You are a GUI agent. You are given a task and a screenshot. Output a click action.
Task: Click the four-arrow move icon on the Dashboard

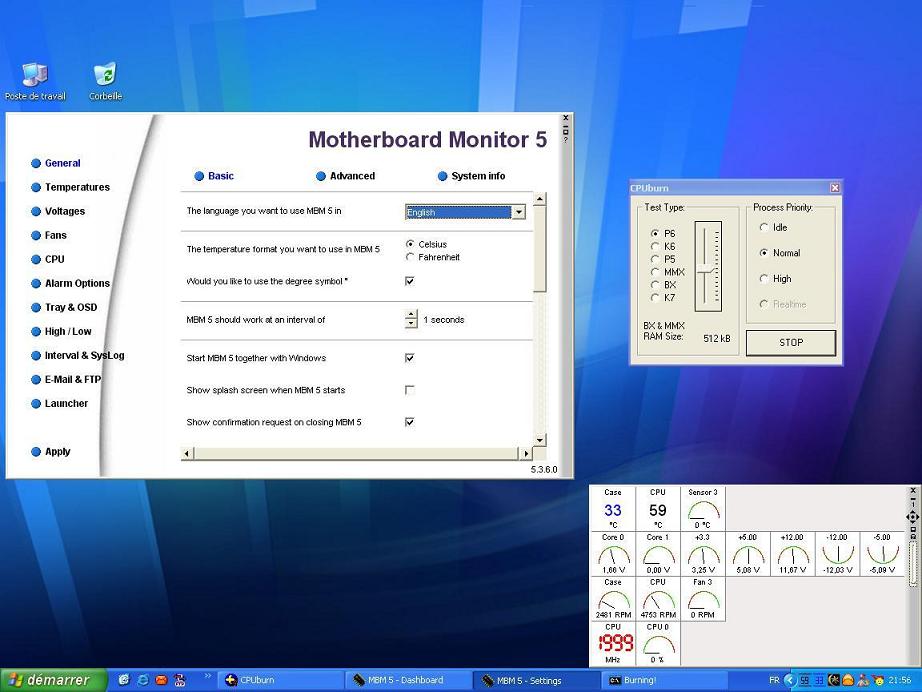(x=913, y=517)
